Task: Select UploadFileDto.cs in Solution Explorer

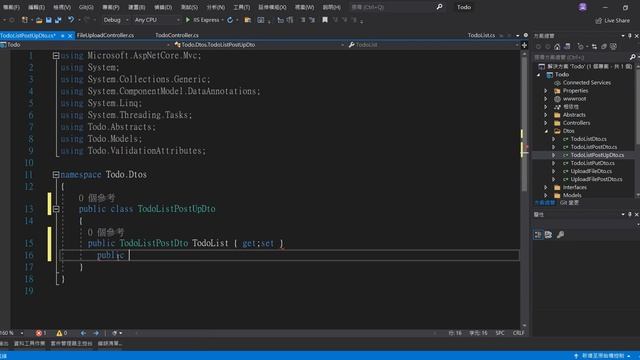Action: click(591, 171)
